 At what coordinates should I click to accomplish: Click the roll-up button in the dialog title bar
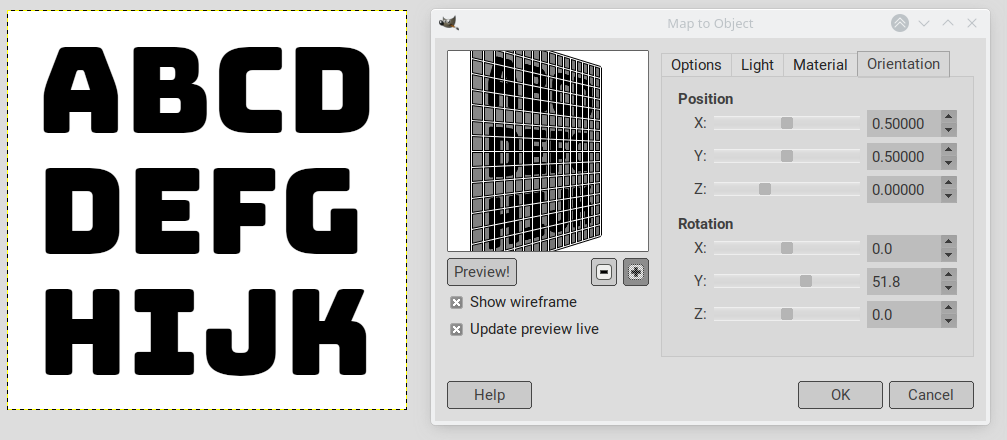900,23
